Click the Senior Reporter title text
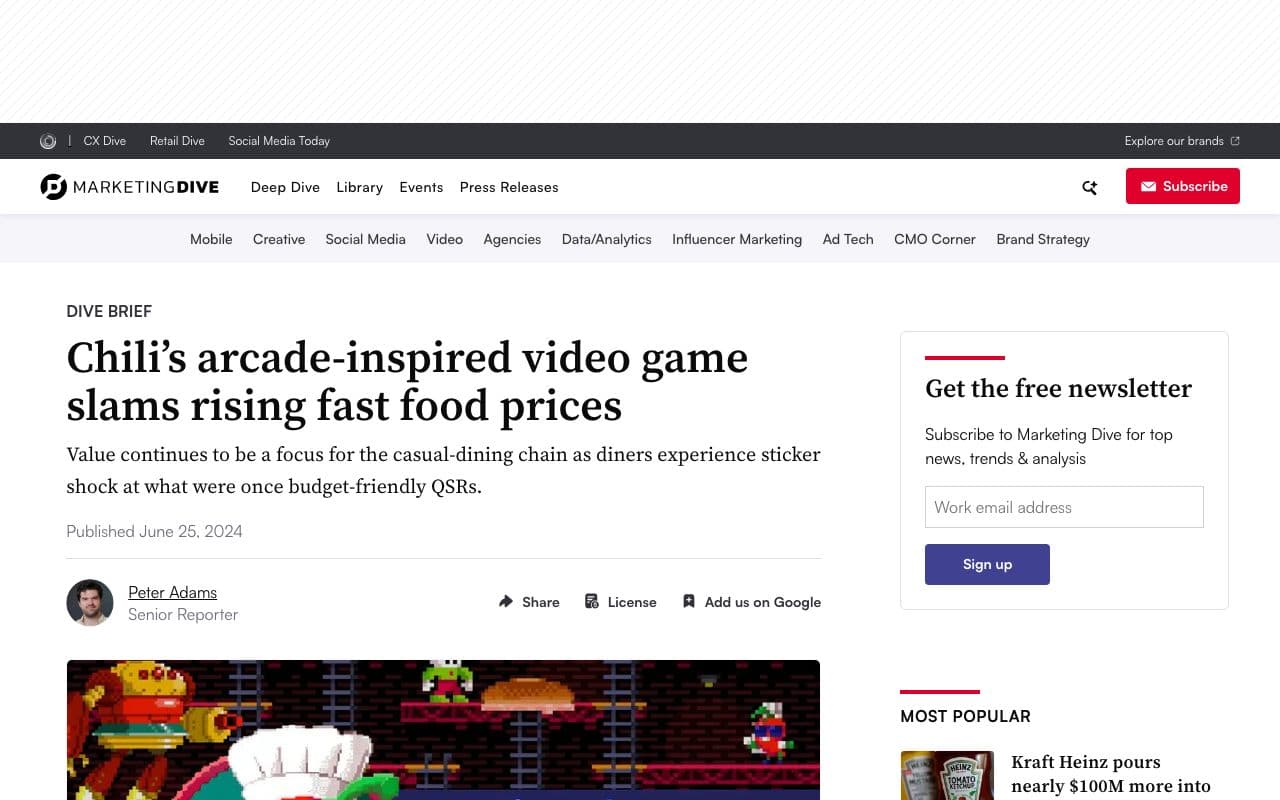This screenshot has width=1280, height=800. tap(183, 614)
